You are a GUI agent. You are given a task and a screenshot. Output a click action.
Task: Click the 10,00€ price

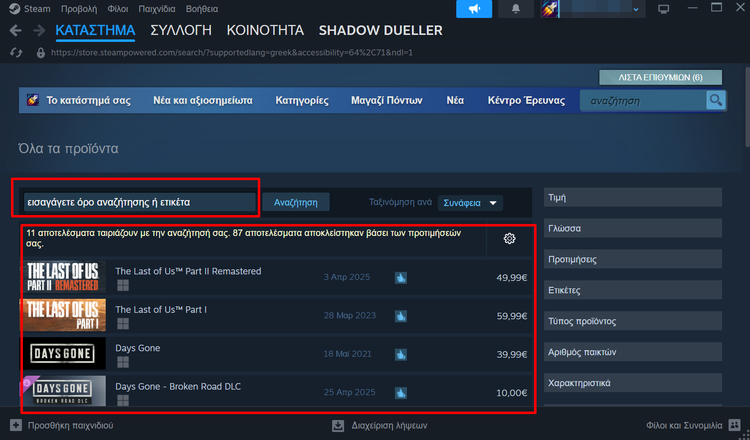tap(511, 393)
